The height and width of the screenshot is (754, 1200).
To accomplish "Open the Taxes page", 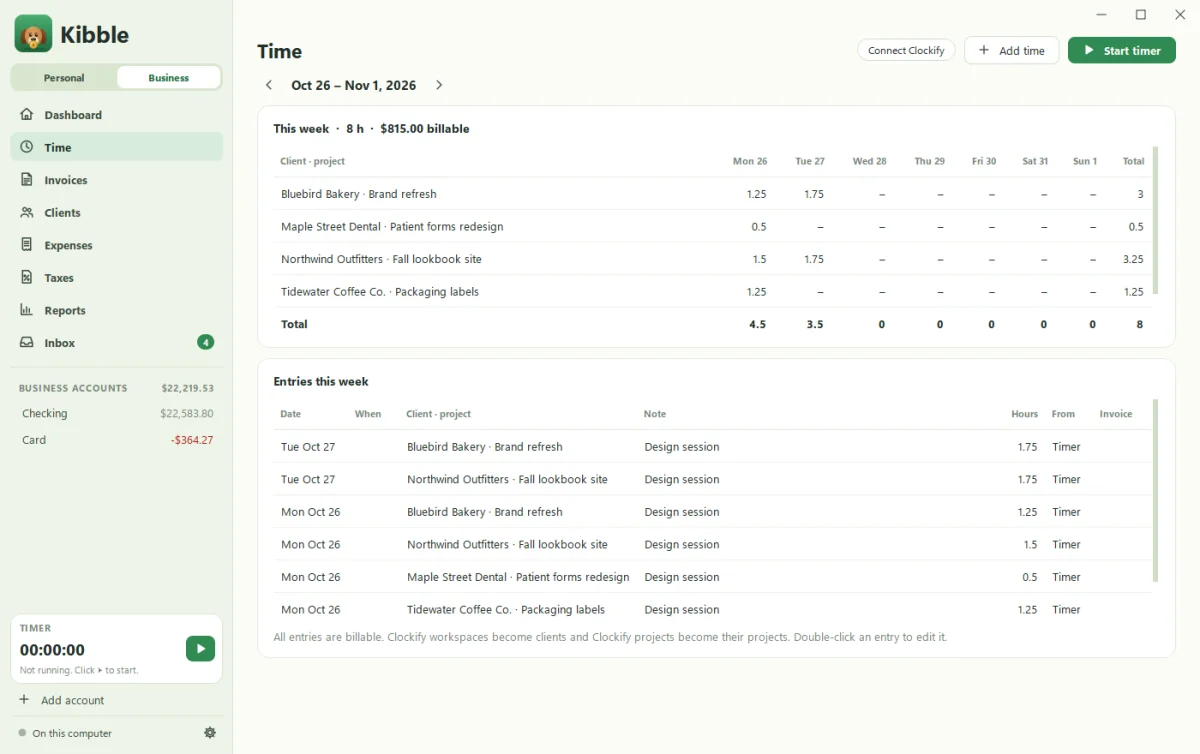I will (x=117, y=278).
